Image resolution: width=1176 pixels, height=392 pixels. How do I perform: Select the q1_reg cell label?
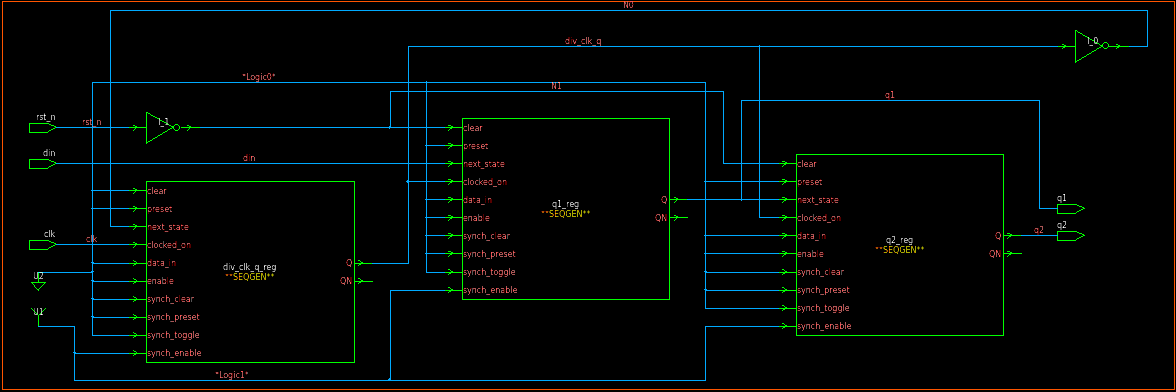566,204
